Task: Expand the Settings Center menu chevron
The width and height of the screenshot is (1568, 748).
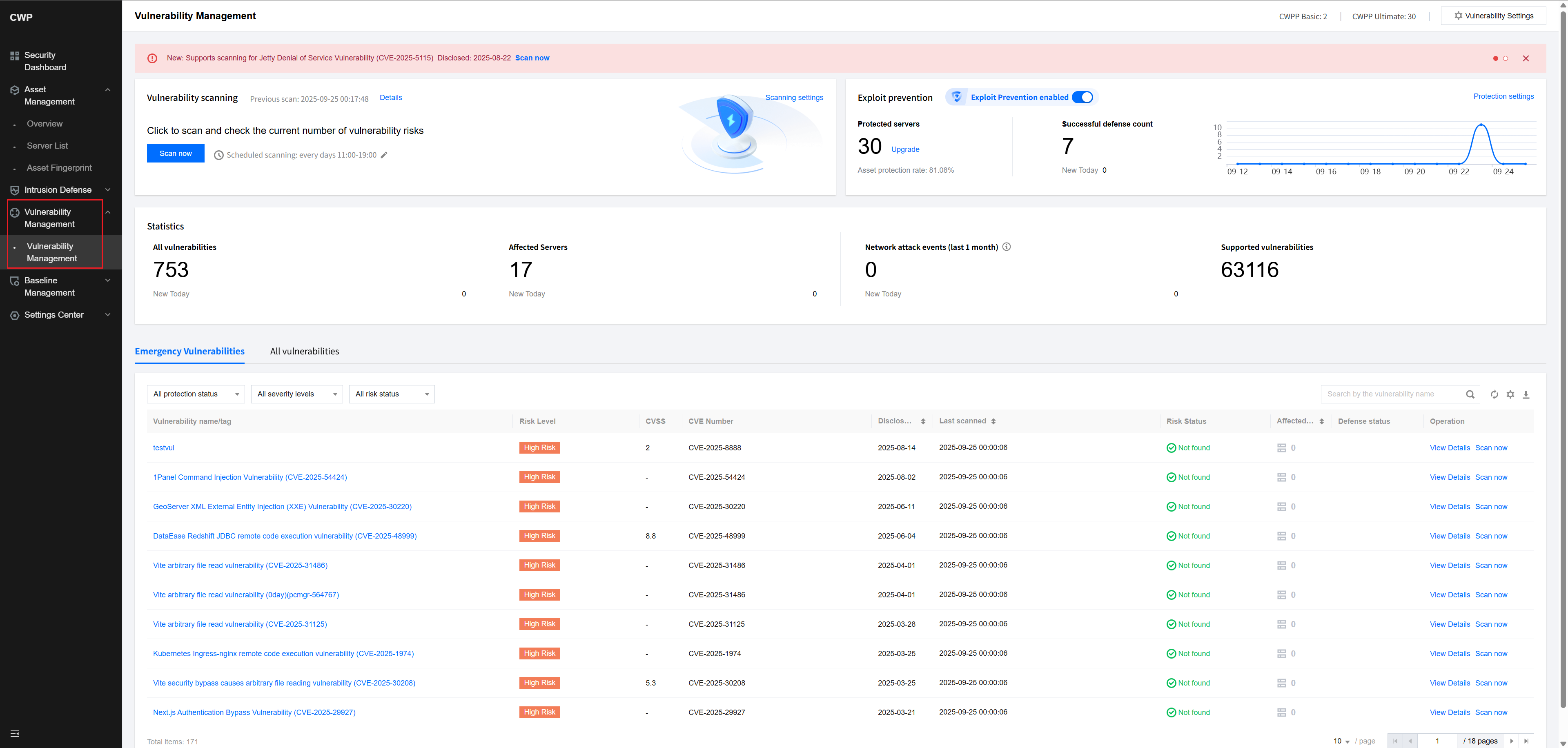Action: (108, 315)
